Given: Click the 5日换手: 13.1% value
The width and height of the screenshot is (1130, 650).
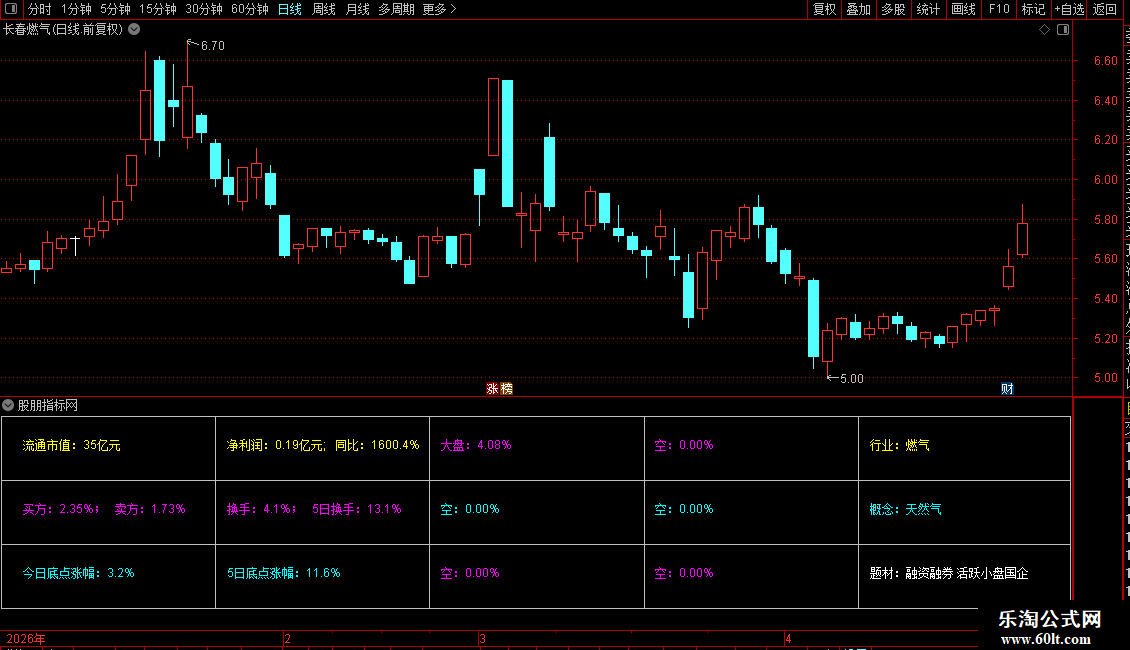Looking at the screenshot, I should pos(357,509).
